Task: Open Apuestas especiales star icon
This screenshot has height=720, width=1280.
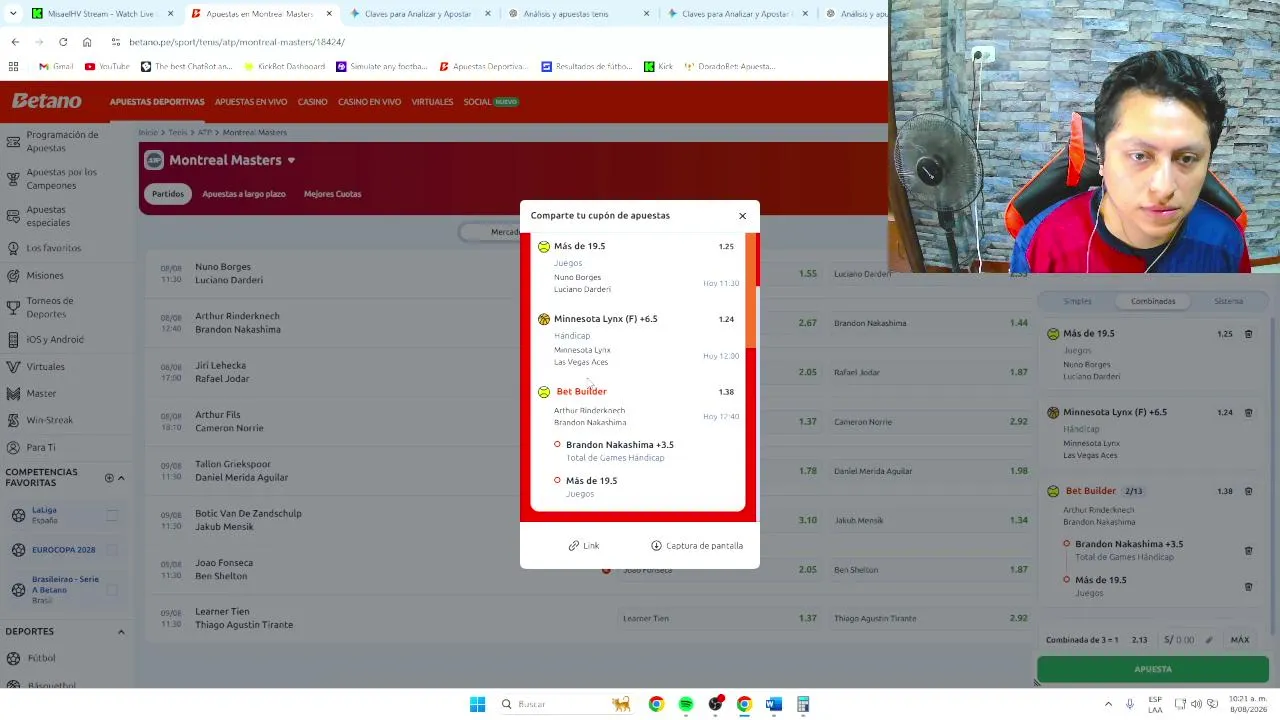Action: 13,216
